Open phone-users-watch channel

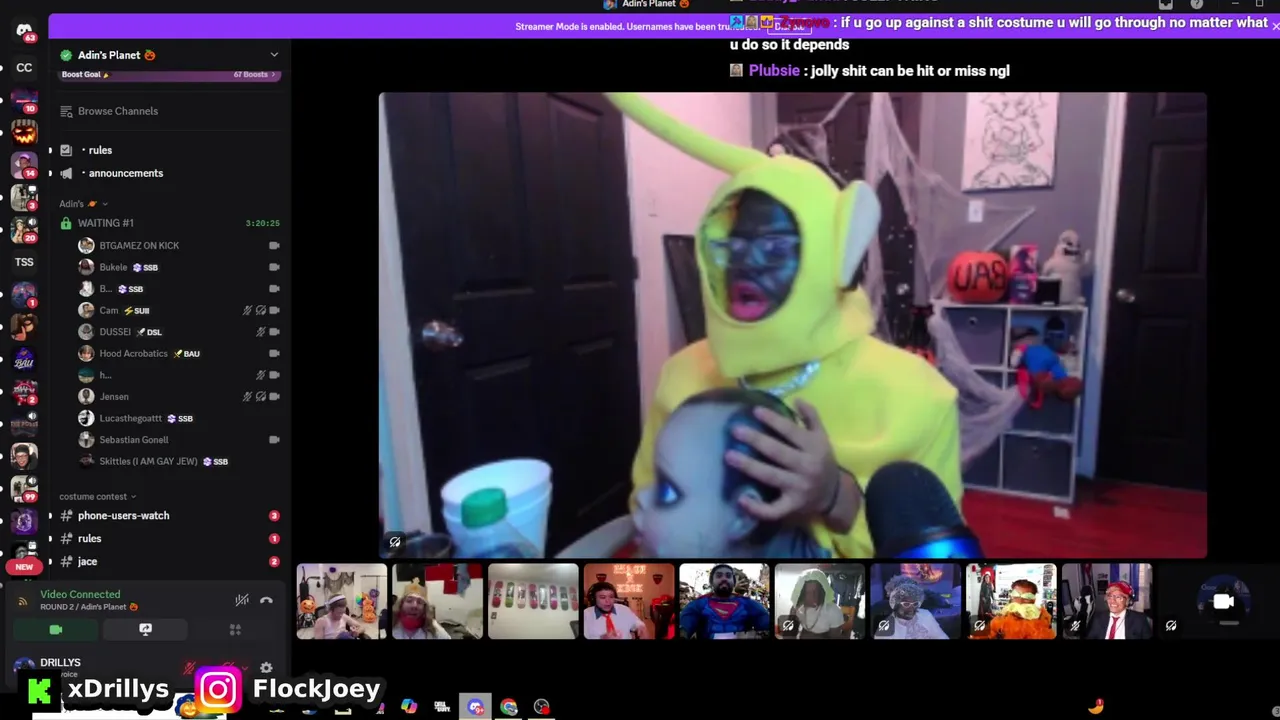click(124, 516)
